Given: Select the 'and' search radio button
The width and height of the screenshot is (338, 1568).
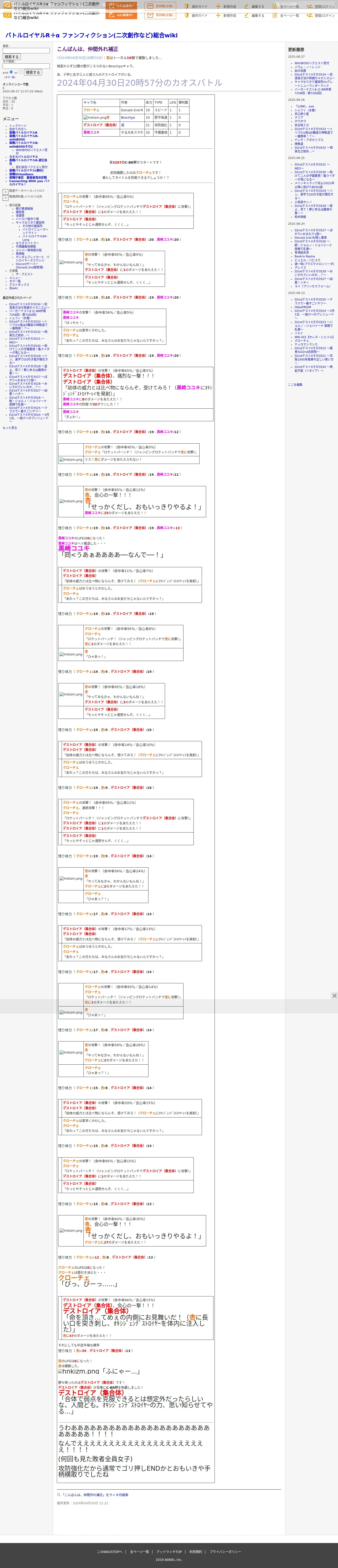Looking at the screenshot, I should pyautogui.click(x=11, y=72).
